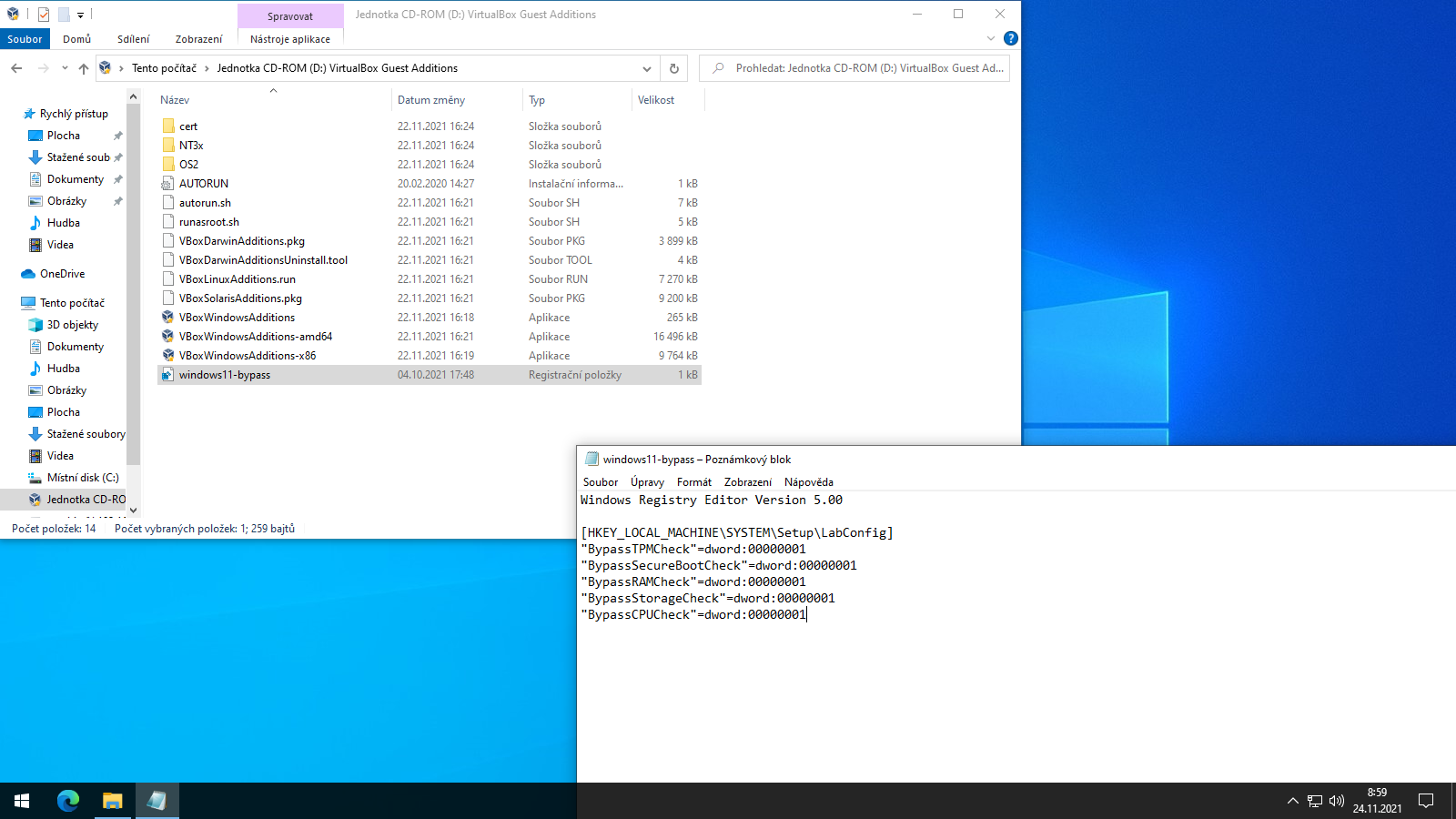Image resolution: width=1456 pixels, height=819 pixels.
Task: Open File Explorer from the taskbar
Action: coord(112,801)
